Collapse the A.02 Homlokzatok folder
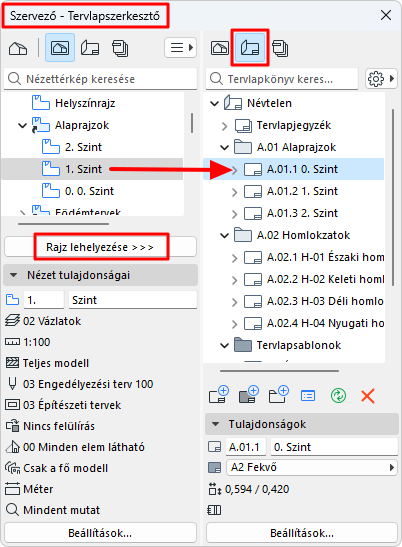This screenshot has height=547, width=402. (224, 235)
